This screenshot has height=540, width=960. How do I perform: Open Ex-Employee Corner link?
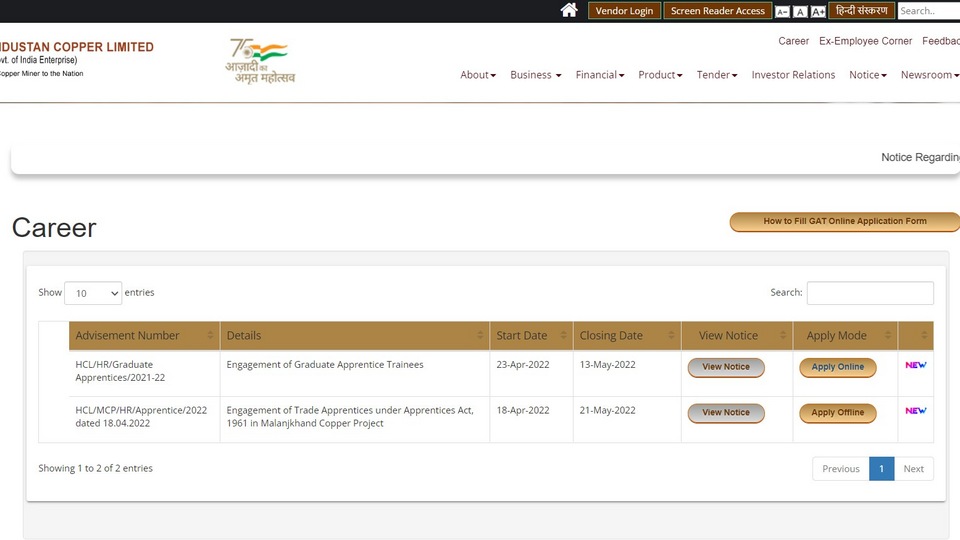tap(865, 41)
